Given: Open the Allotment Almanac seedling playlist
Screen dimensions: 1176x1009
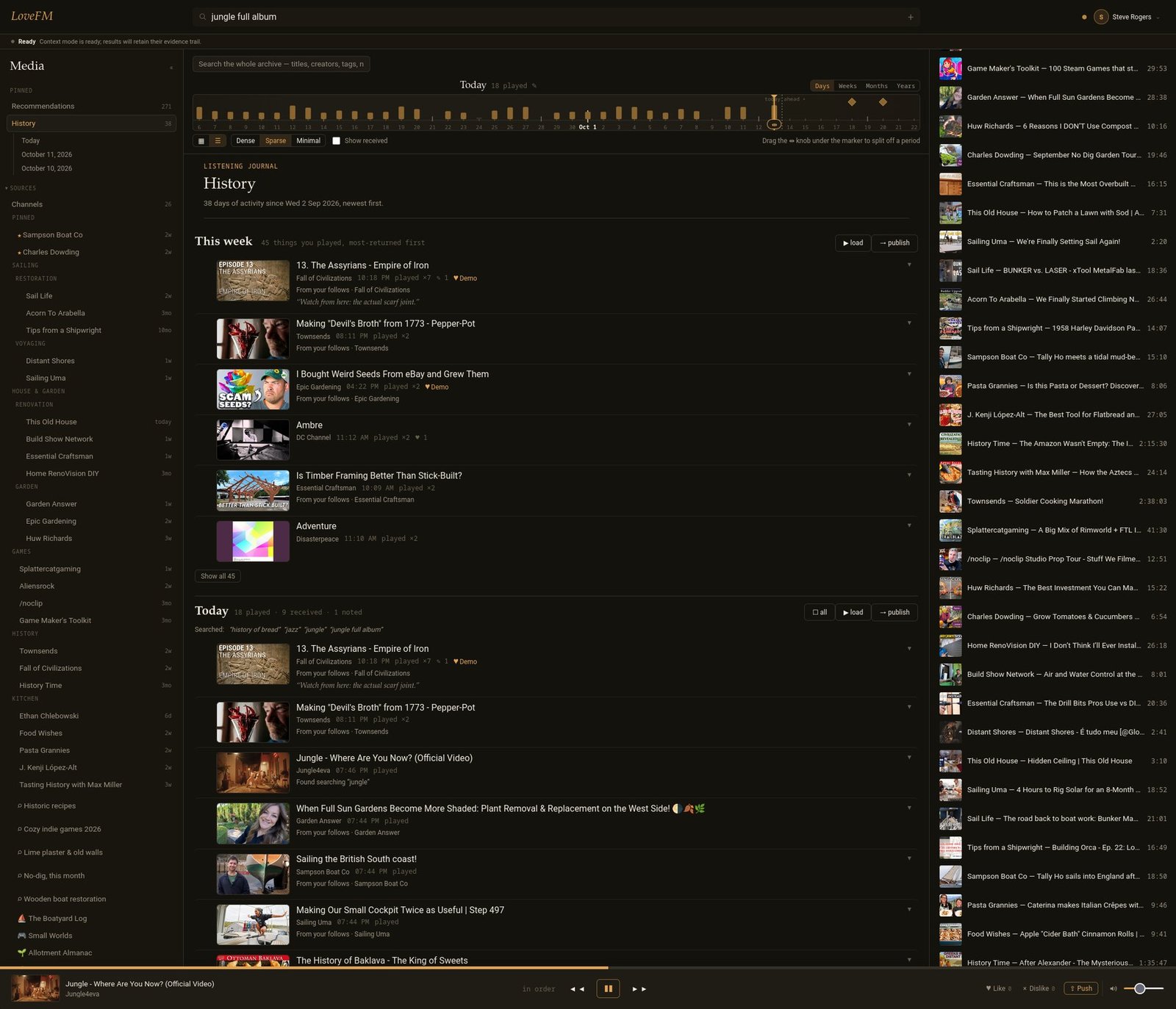Looking at the screenshot, I should point(21,953).
